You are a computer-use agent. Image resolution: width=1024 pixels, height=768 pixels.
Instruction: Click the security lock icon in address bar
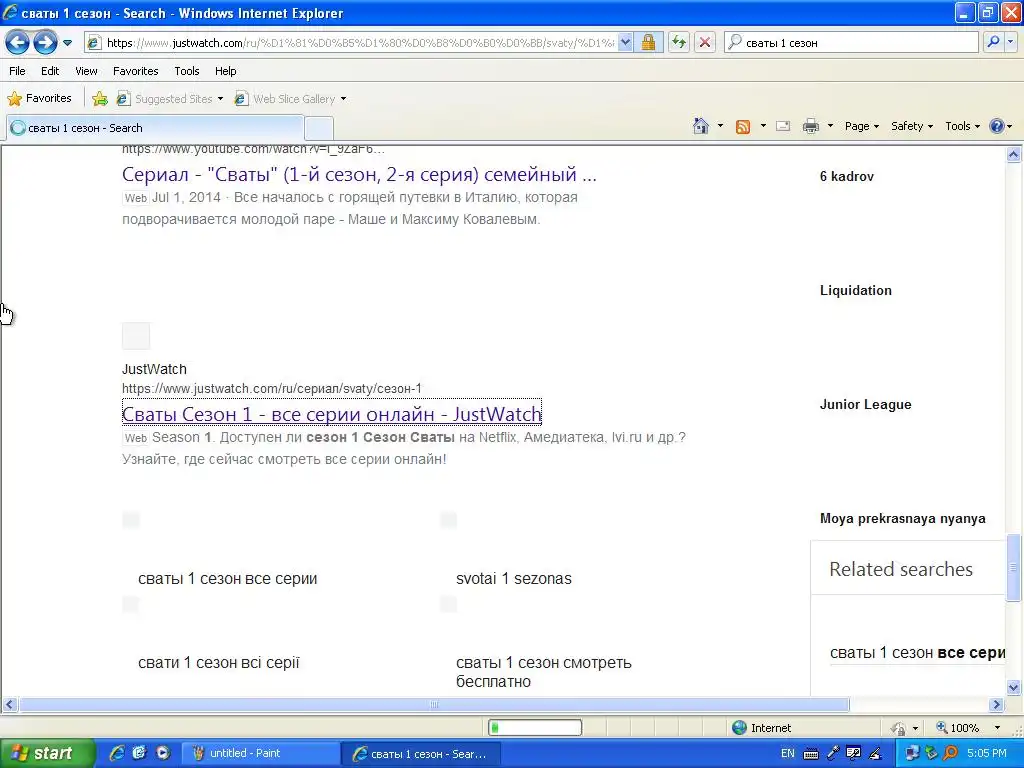[648, 43]
